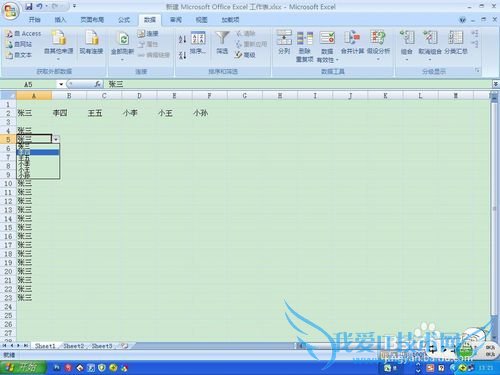The width and height of the screenshot is (500, 375).
Task: Import data using 自网站 (from web)
Action: [19, 44]
